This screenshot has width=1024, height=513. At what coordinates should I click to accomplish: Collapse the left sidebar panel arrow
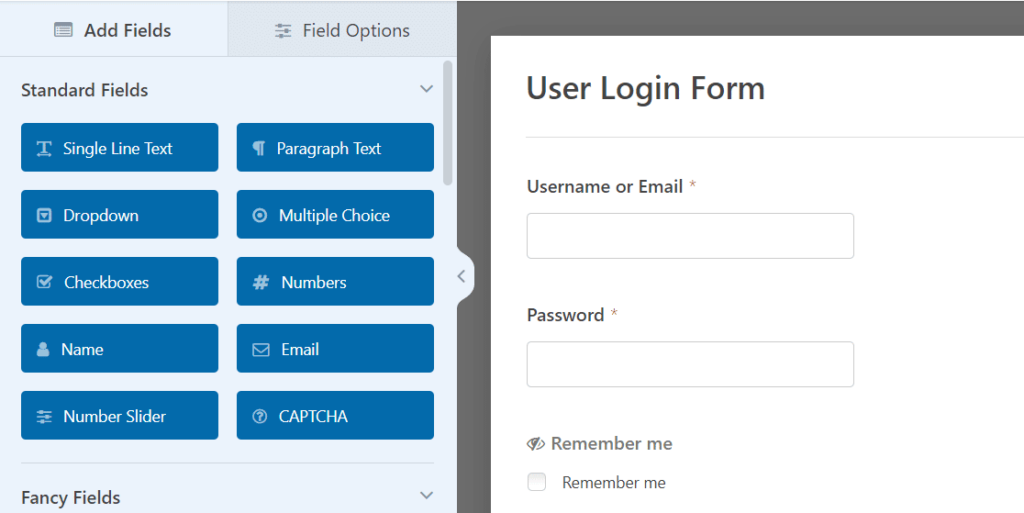461,277
